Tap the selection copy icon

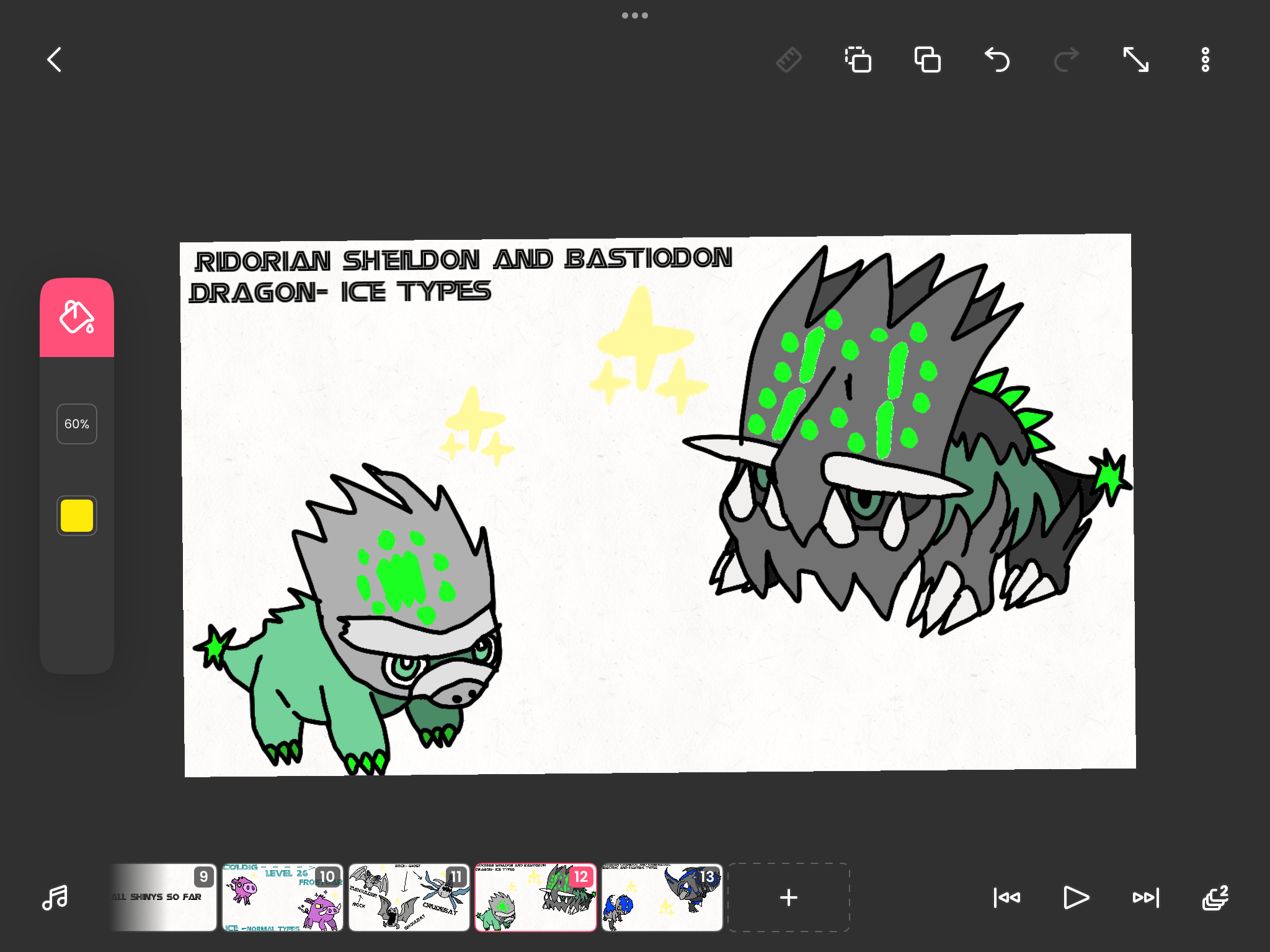[858, 59]
